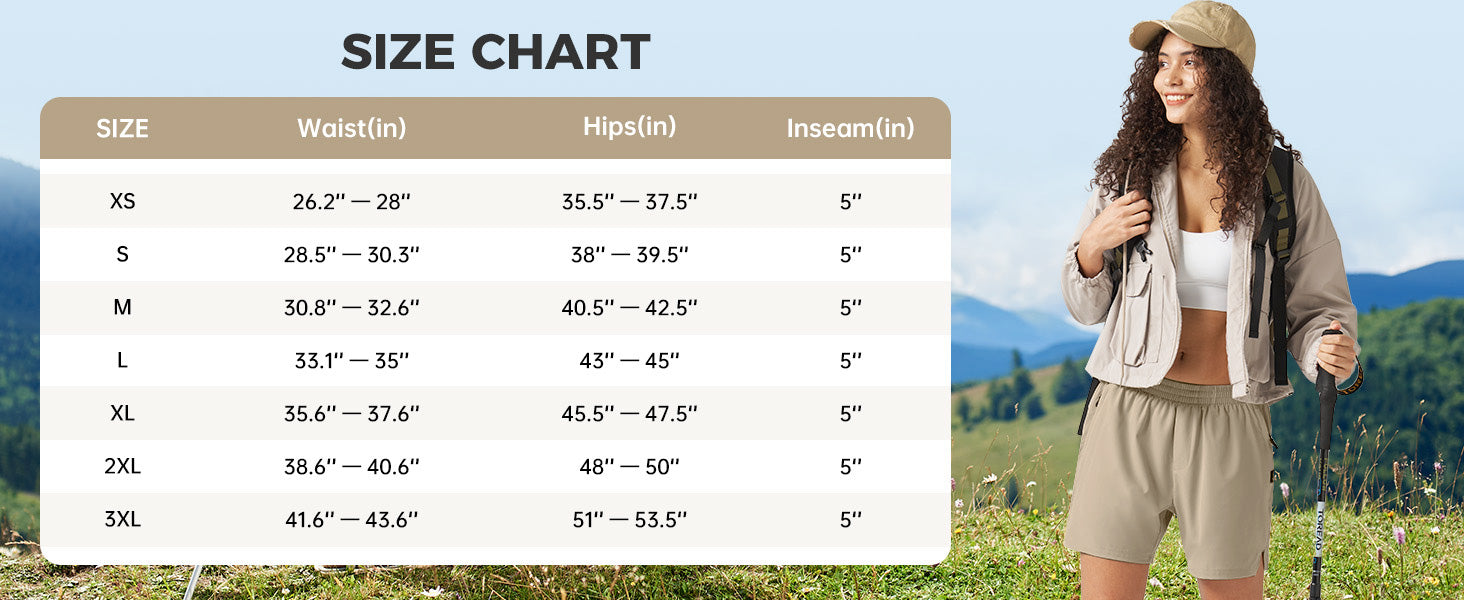Click the XL size row label
Screen dimensions: 1464x600
tap(122, 413)
